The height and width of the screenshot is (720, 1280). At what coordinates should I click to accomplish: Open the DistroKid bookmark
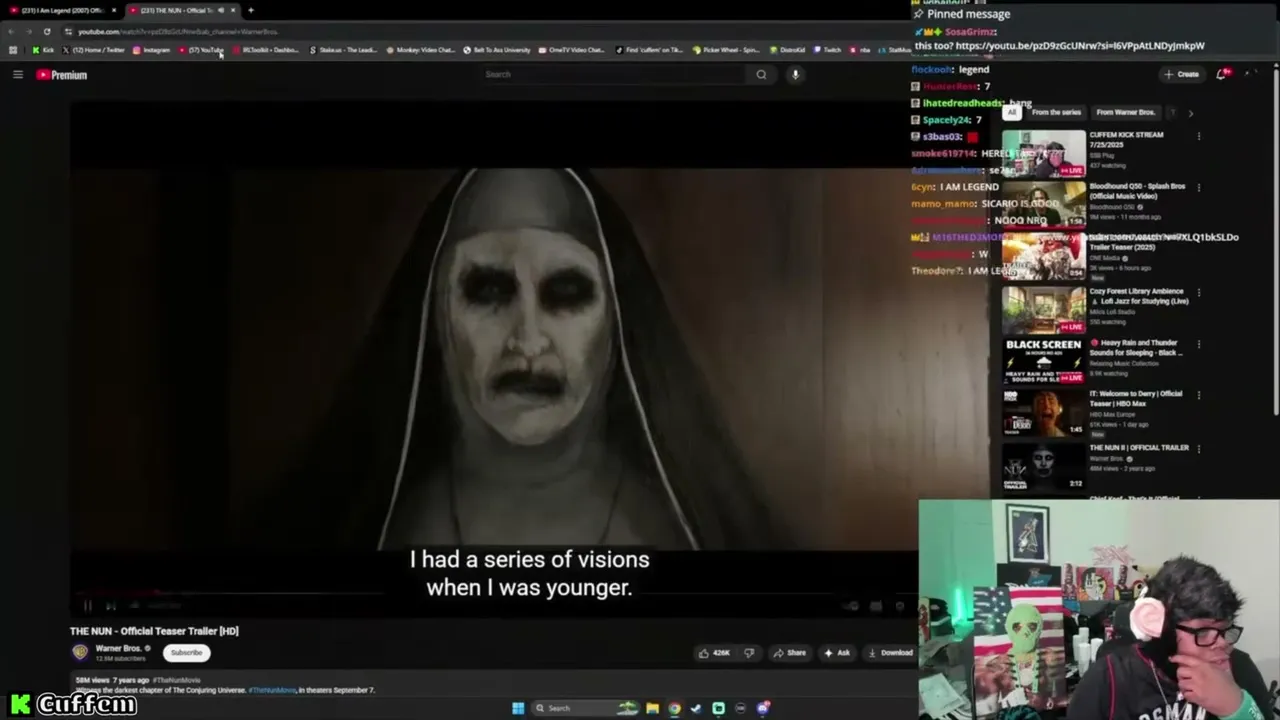pyautogui.click(x=788, y=50)
